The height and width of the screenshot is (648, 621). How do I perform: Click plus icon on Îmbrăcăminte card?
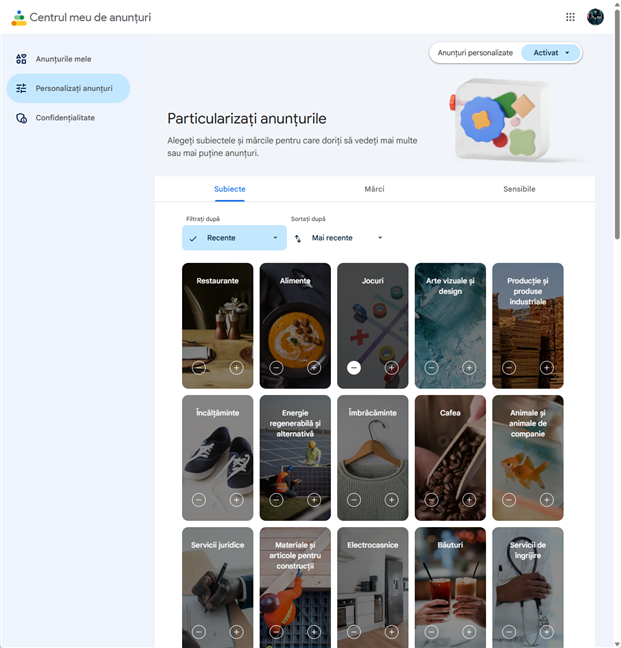pos(391,500)
